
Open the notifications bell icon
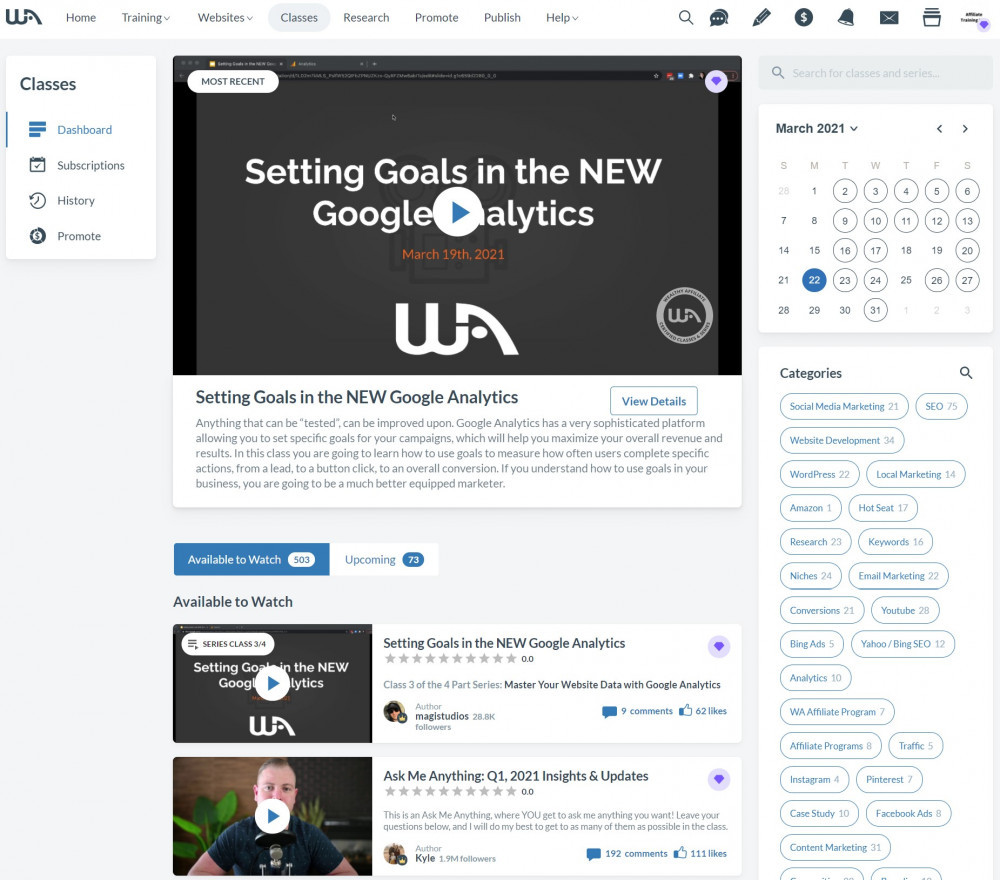pyautogui.click(x=846, y=18)
